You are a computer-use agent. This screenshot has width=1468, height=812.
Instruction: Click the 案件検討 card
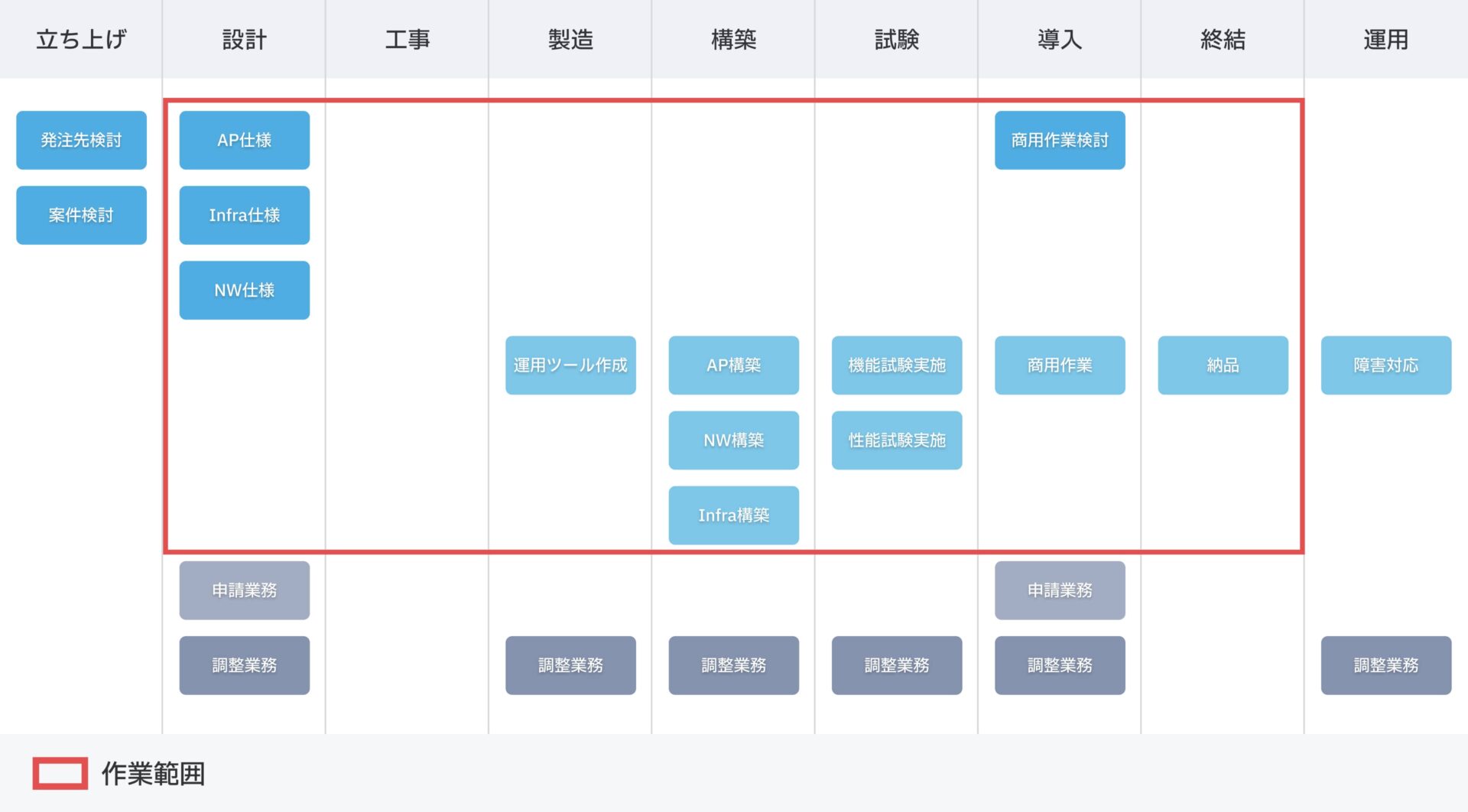pos(81,215)
